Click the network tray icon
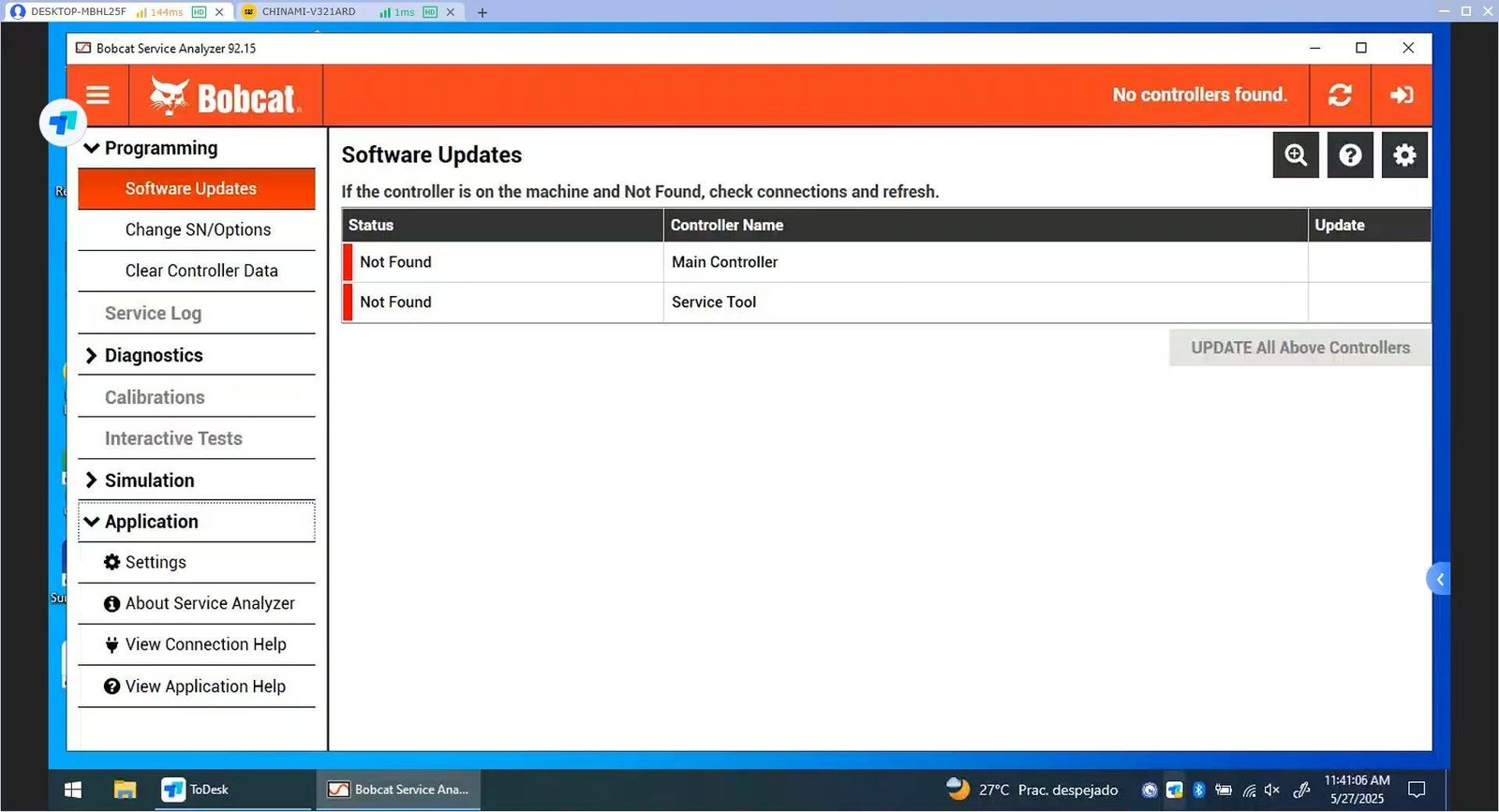Screen dimensions: 1499x812 coord(1249,790)
